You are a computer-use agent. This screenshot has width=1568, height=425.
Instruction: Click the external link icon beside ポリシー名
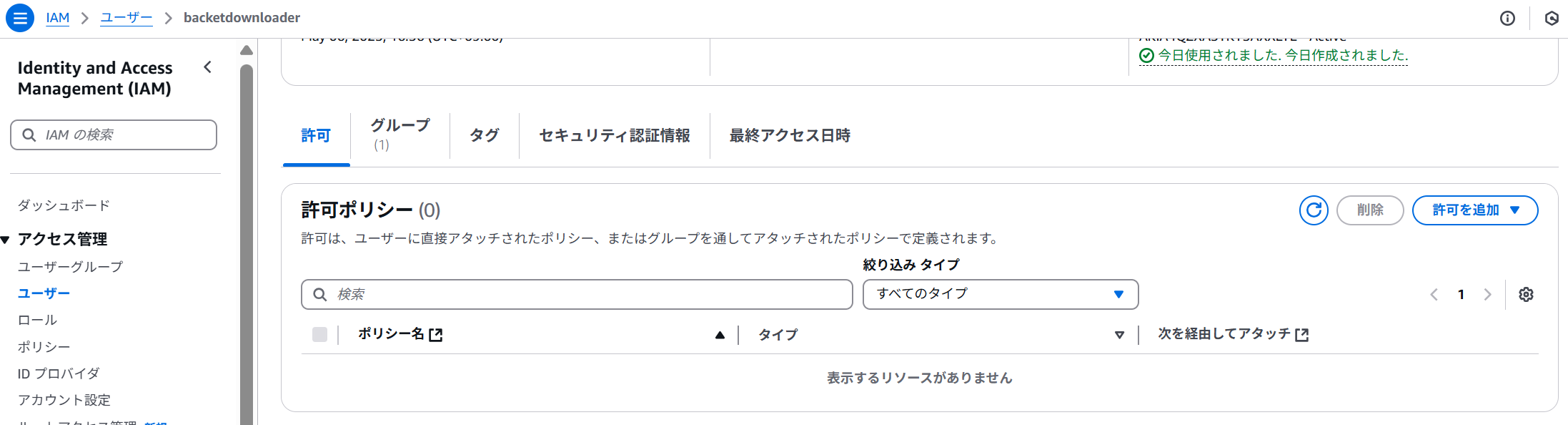coord(436,335)
